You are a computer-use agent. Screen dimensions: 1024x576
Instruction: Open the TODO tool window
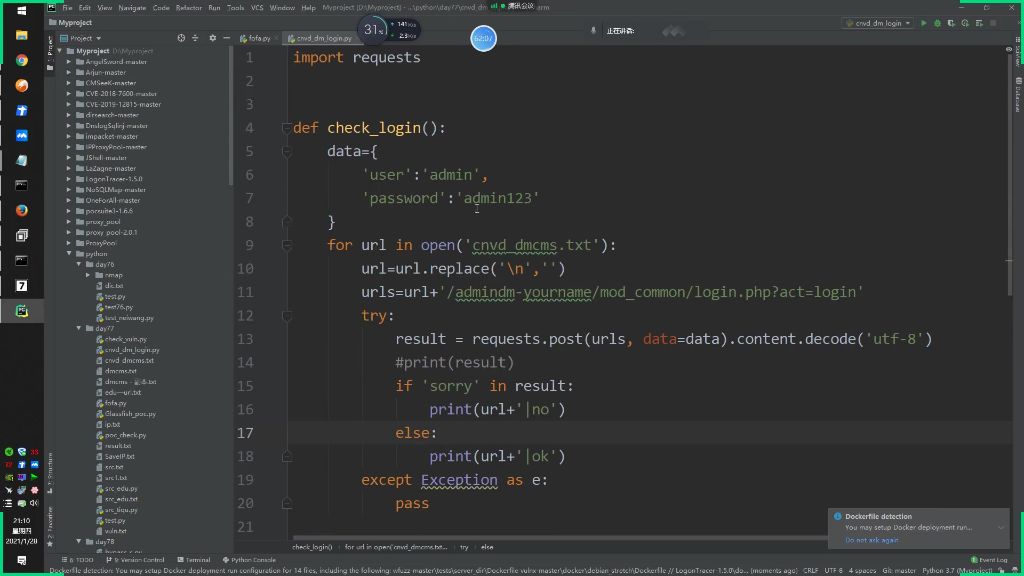(78, 560)
